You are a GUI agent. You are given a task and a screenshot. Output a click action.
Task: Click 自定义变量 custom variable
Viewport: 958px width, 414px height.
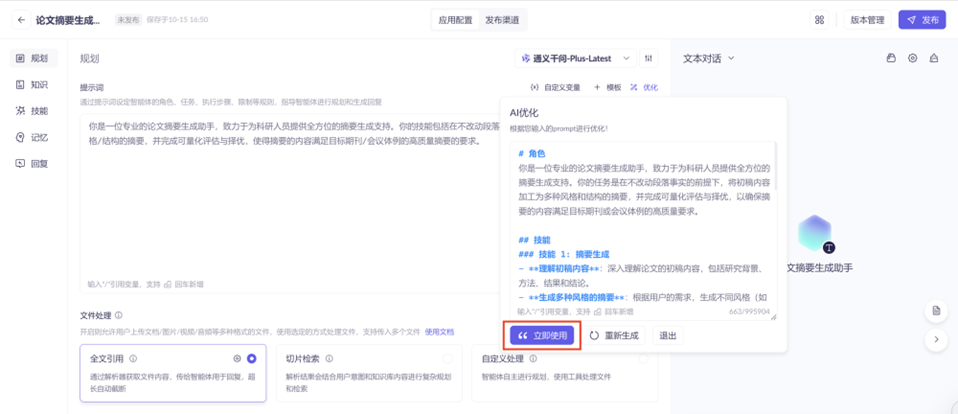point(555,87)
